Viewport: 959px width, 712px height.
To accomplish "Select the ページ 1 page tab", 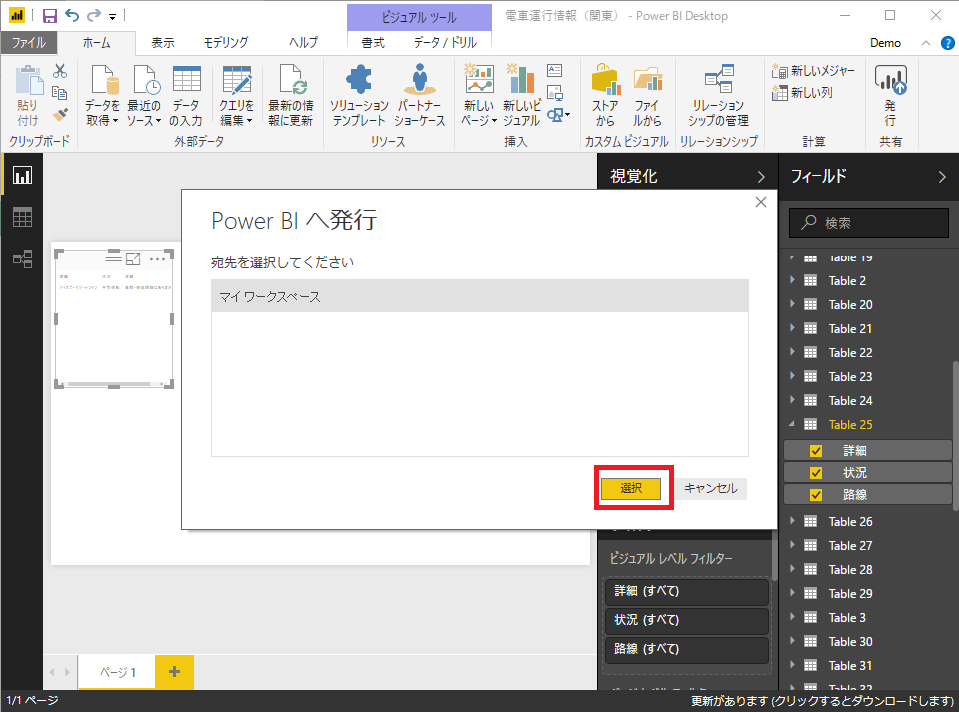I will point(117,672).
